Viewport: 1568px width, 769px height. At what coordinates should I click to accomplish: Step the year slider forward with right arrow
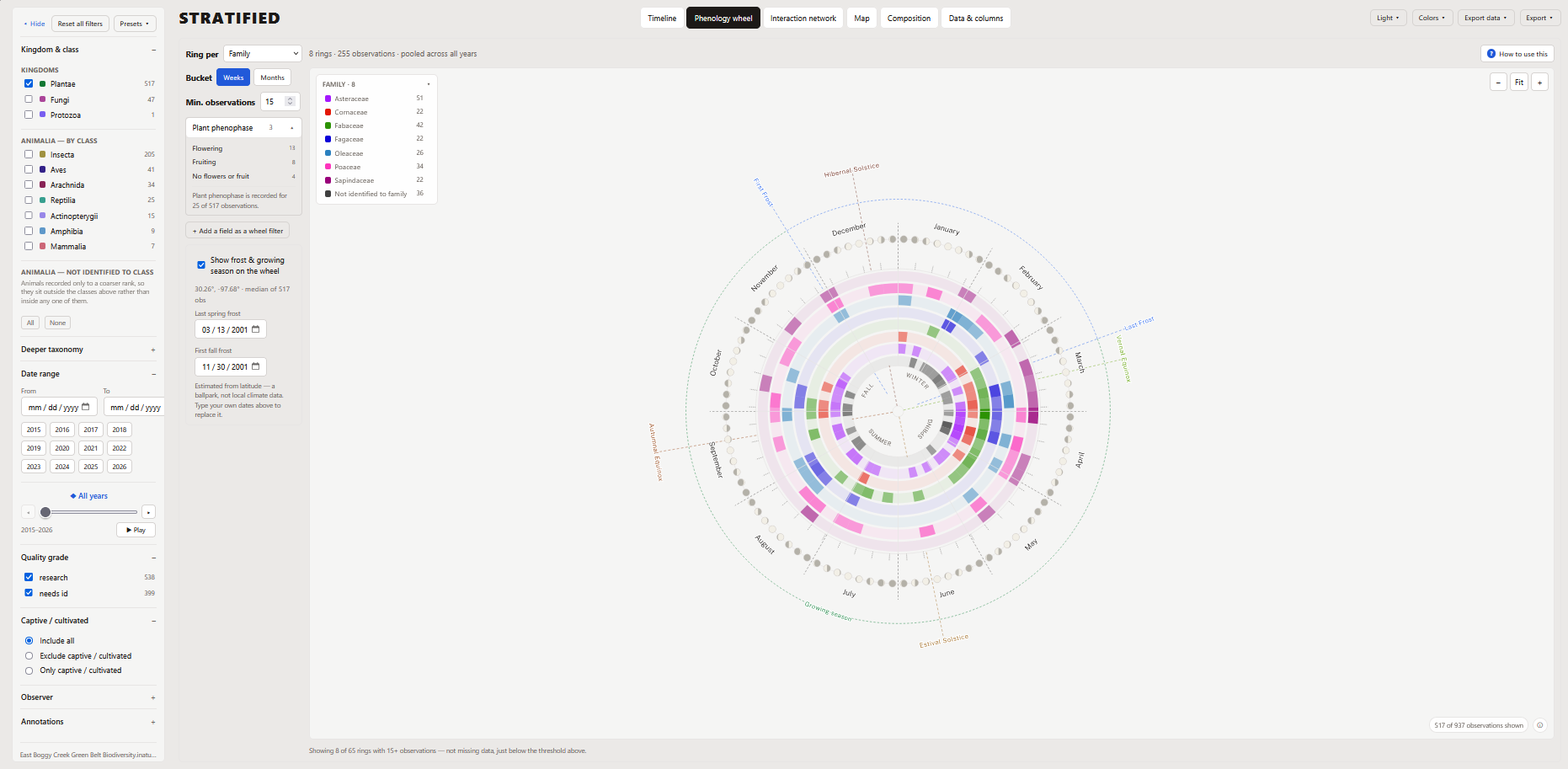pos(149,512)
